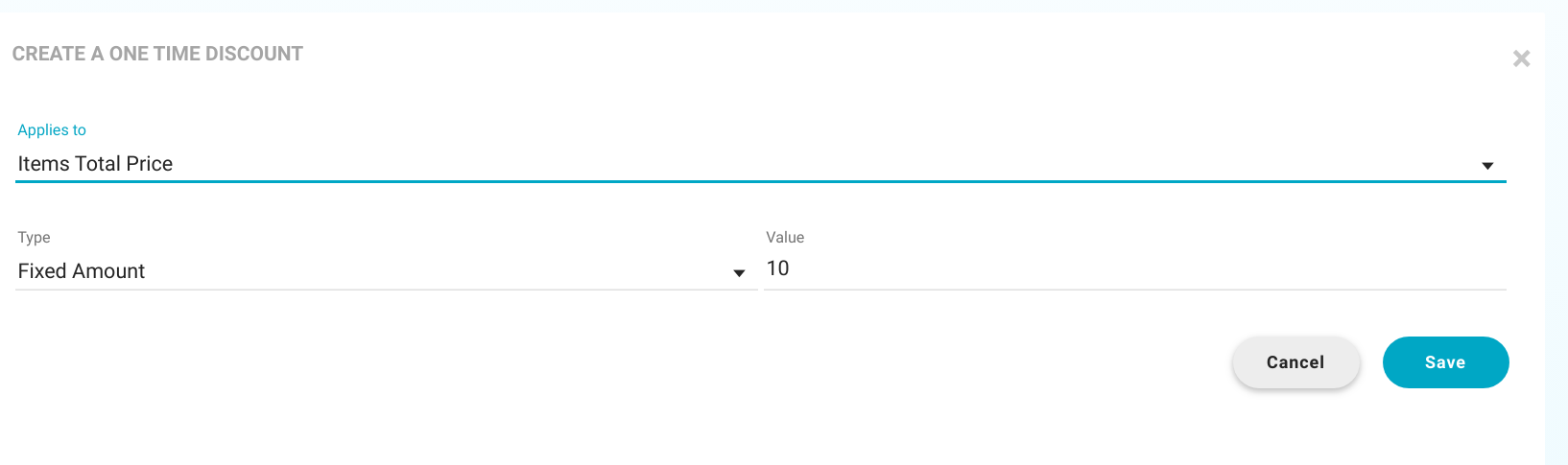Screen dimensions: 1568x465
Task: Click the Type field label
Action: [x=34, y=238]
